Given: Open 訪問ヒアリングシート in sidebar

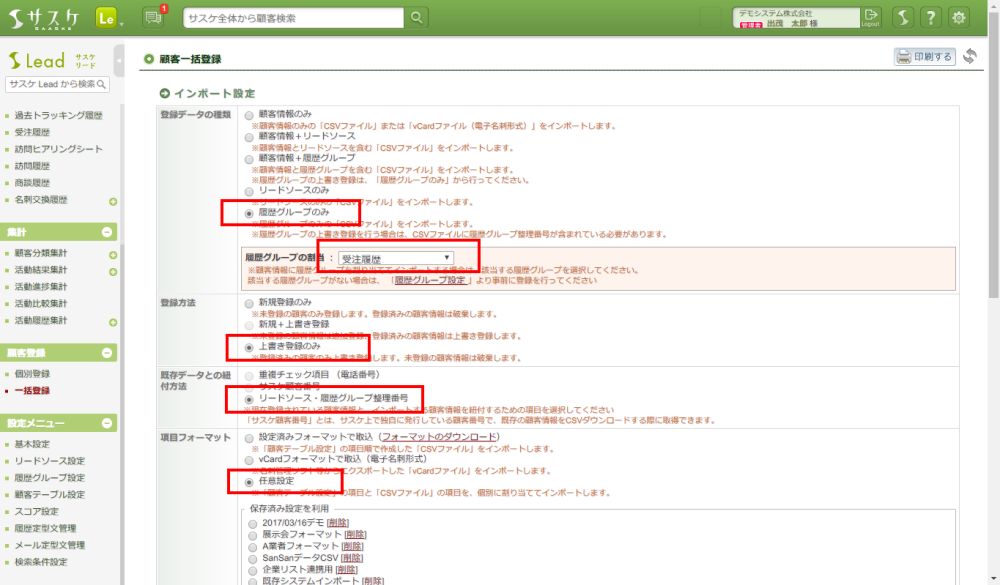Looking at the screenshot, I should pos(58,149).
